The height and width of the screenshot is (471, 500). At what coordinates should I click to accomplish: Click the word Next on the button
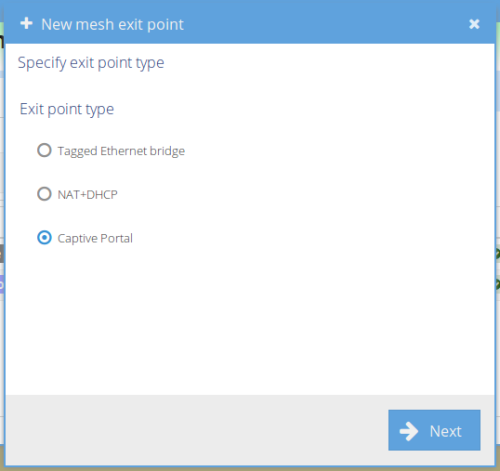point(445,431)
